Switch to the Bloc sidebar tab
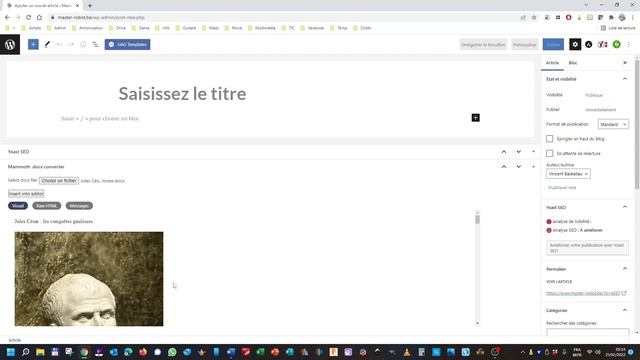Image resolution: width=640 pixels, height=360 pixels. tap(573, 63)
